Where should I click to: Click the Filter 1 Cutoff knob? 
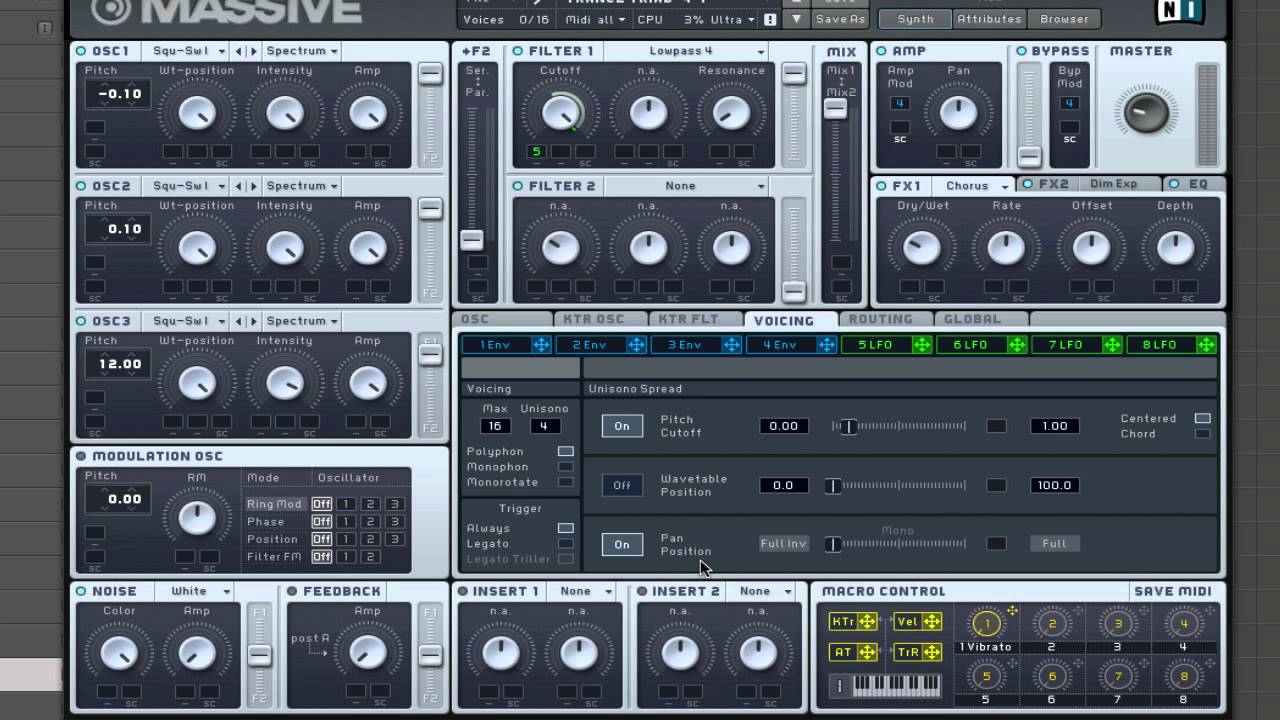click(561, 112)
